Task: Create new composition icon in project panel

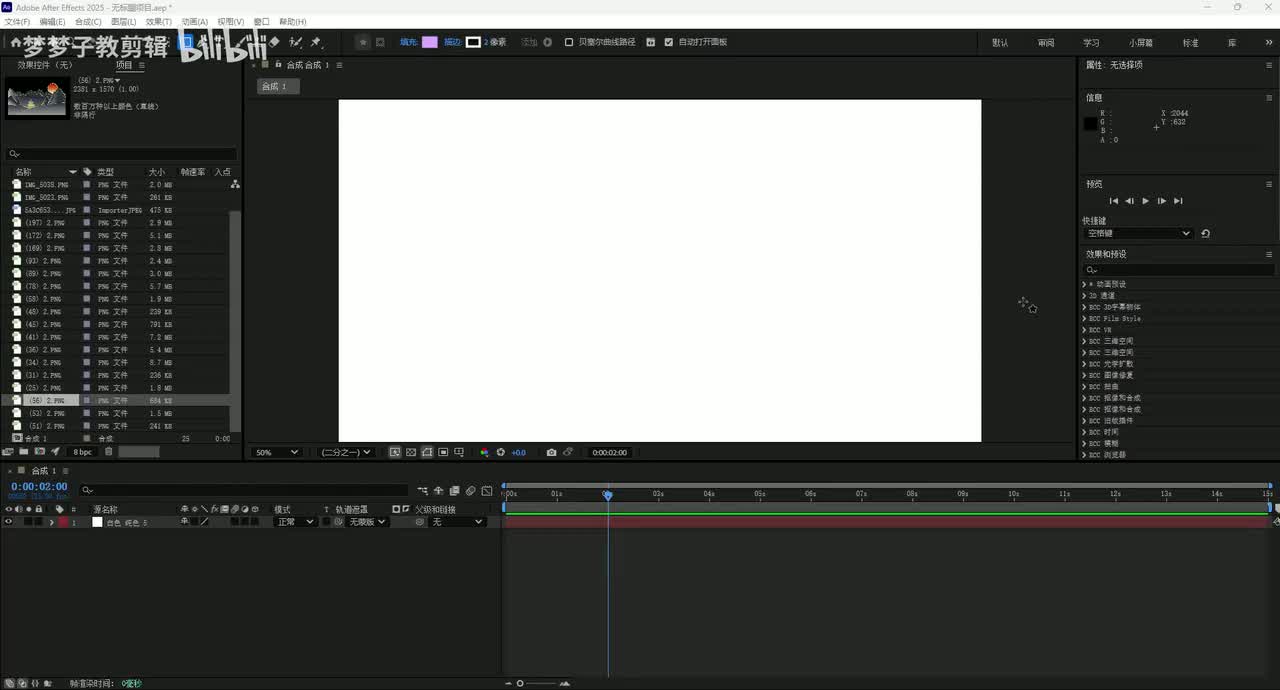Action: coord(40,452)
